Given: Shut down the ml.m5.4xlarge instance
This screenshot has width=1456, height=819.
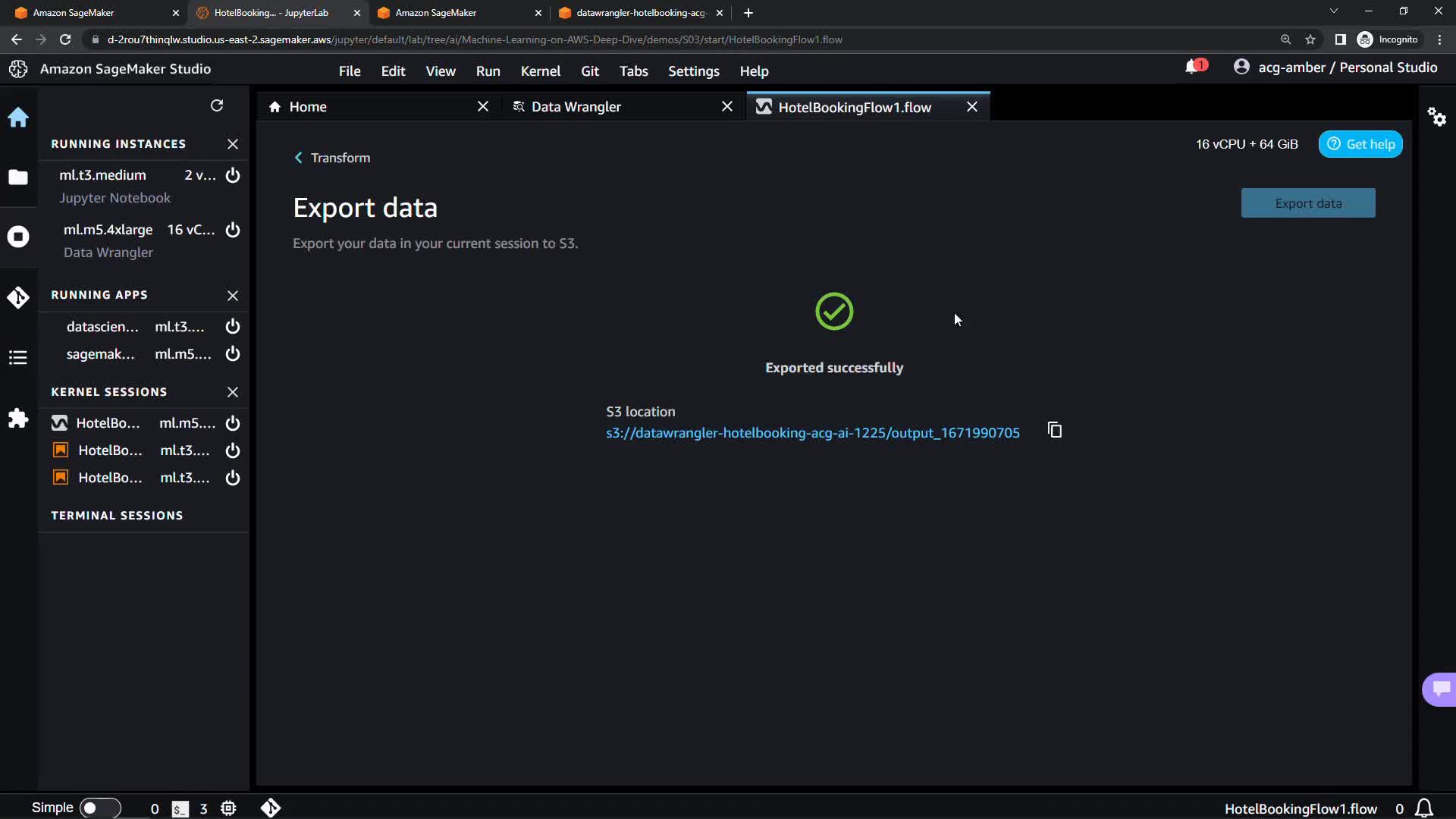Looking at the screenshot, I should pos(233,230).
